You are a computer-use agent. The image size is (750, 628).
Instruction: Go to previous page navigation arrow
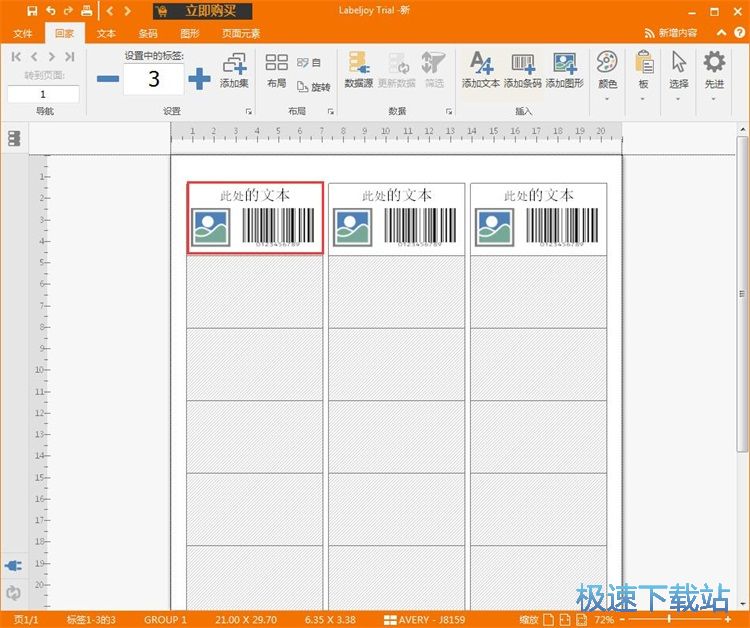(34, 57)
